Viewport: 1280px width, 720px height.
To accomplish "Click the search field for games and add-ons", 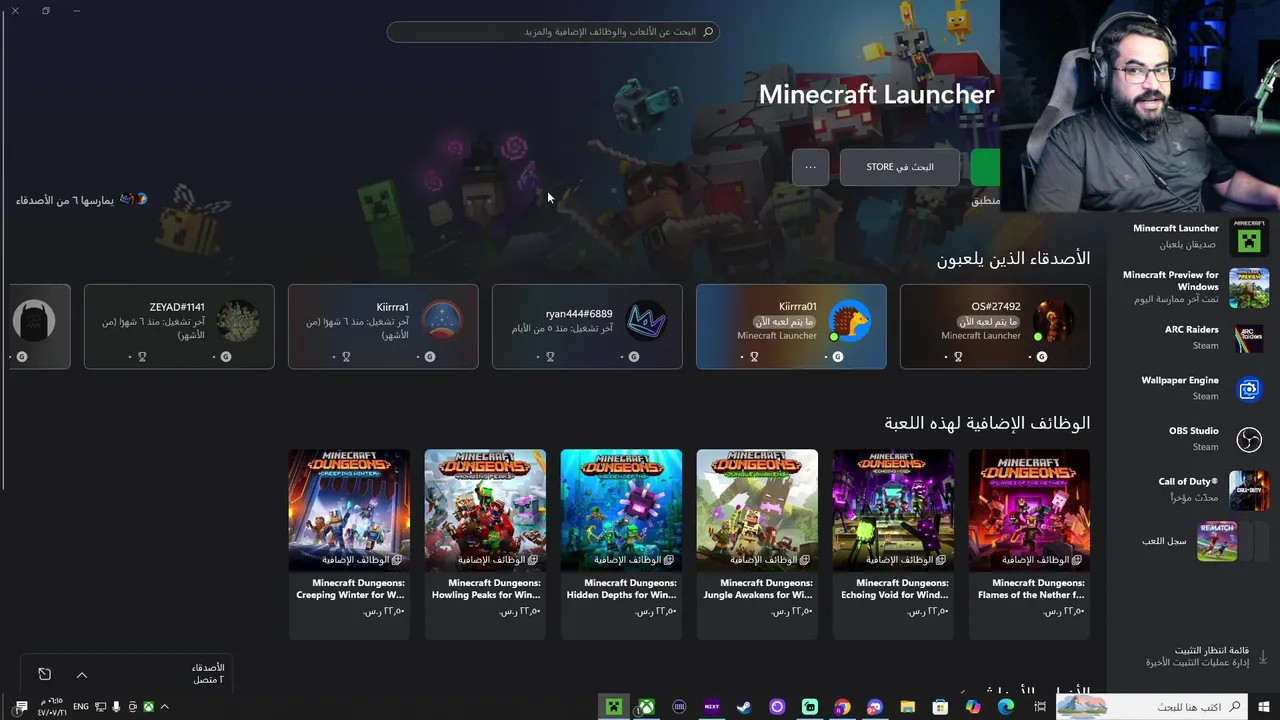I will pos(553,32).
